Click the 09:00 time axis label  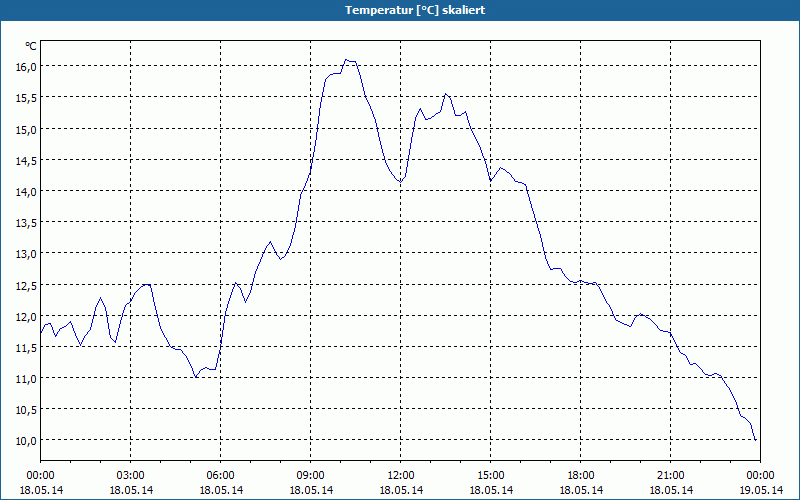[x=311, y=476]
